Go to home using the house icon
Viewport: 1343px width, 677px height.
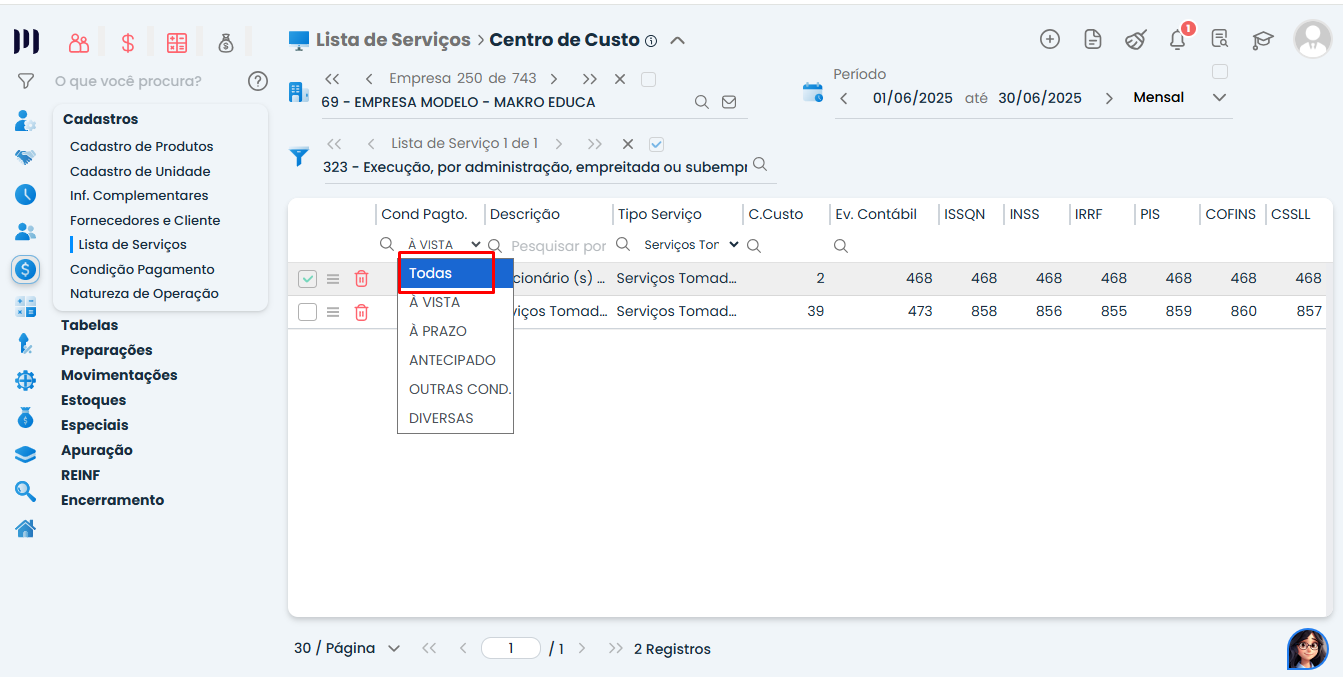click(x=26, y=528)
